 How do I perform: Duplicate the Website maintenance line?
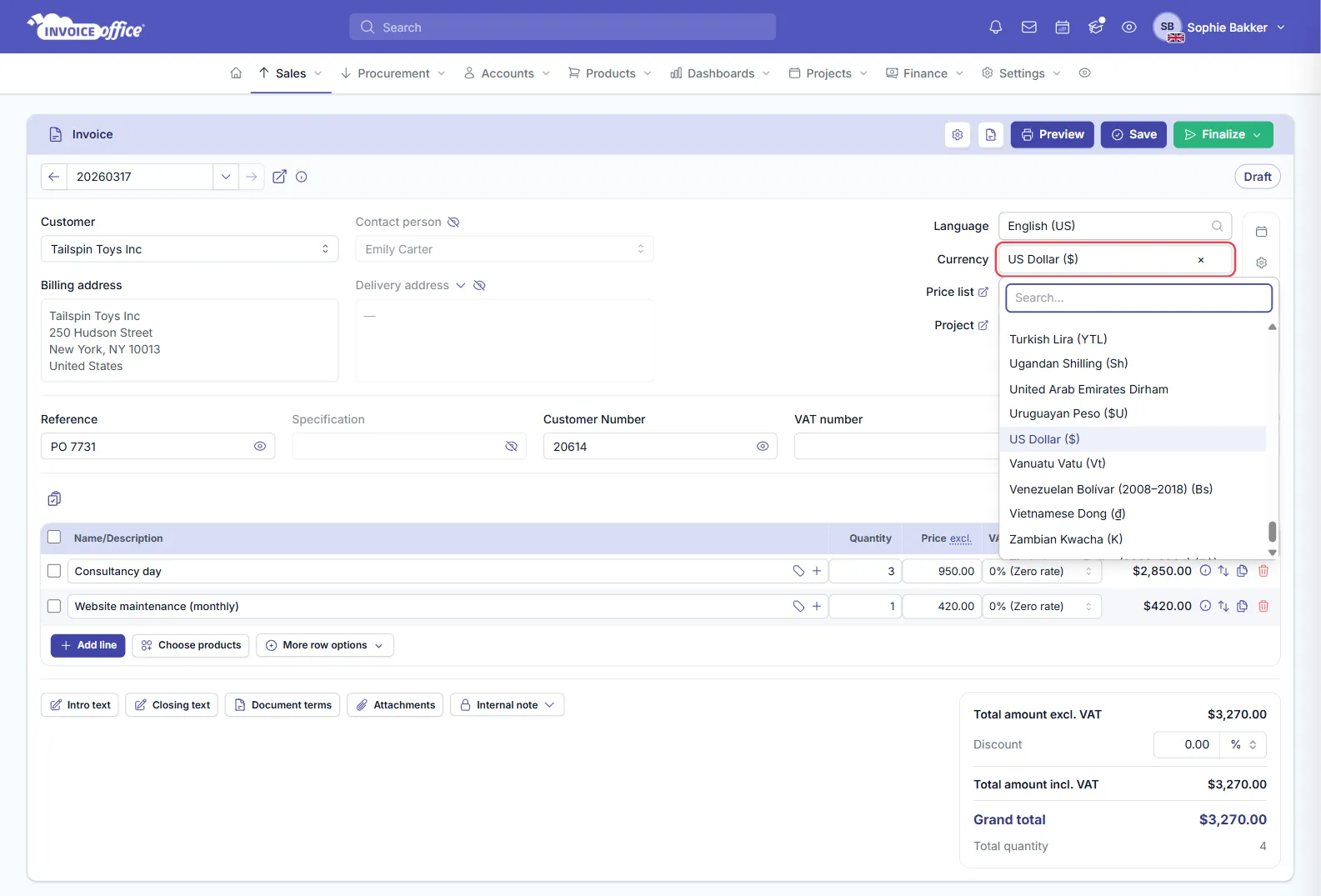click(x=1242, y=606)
